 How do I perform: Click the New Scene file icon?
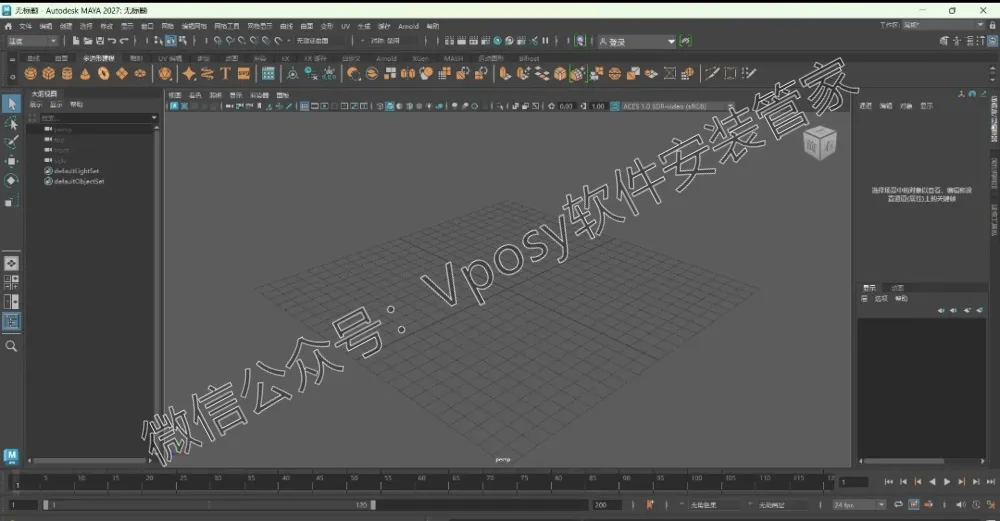click(x=76, y=41)
